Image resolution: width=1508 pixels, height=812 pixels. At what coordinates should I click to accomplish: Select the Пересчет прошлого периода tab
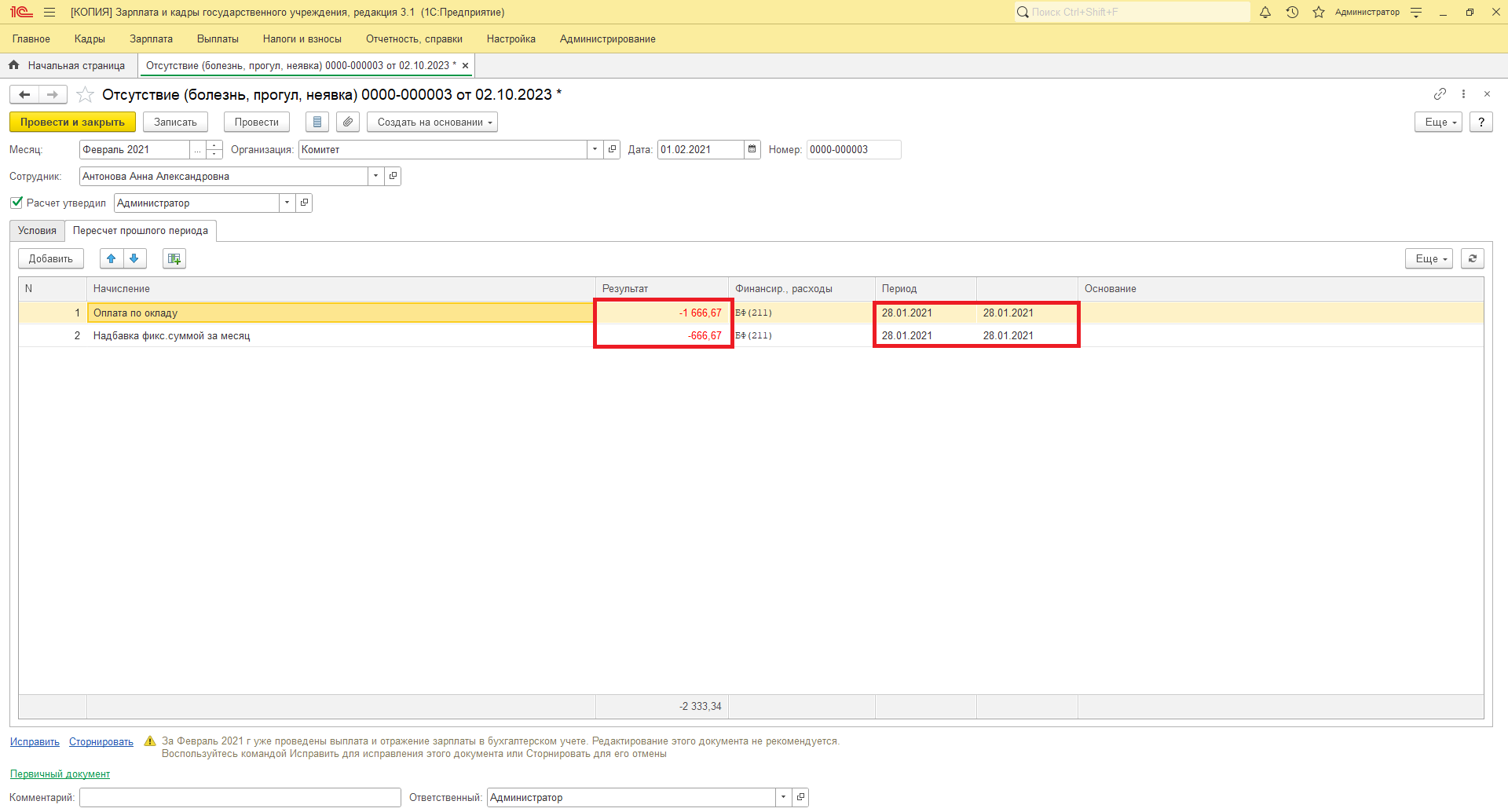click(x=141, y=230)
